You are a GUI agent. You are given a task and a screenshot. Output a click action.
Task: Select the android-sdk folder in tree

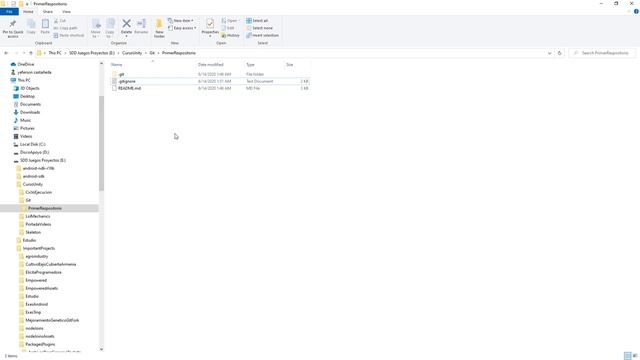(33, 176)
